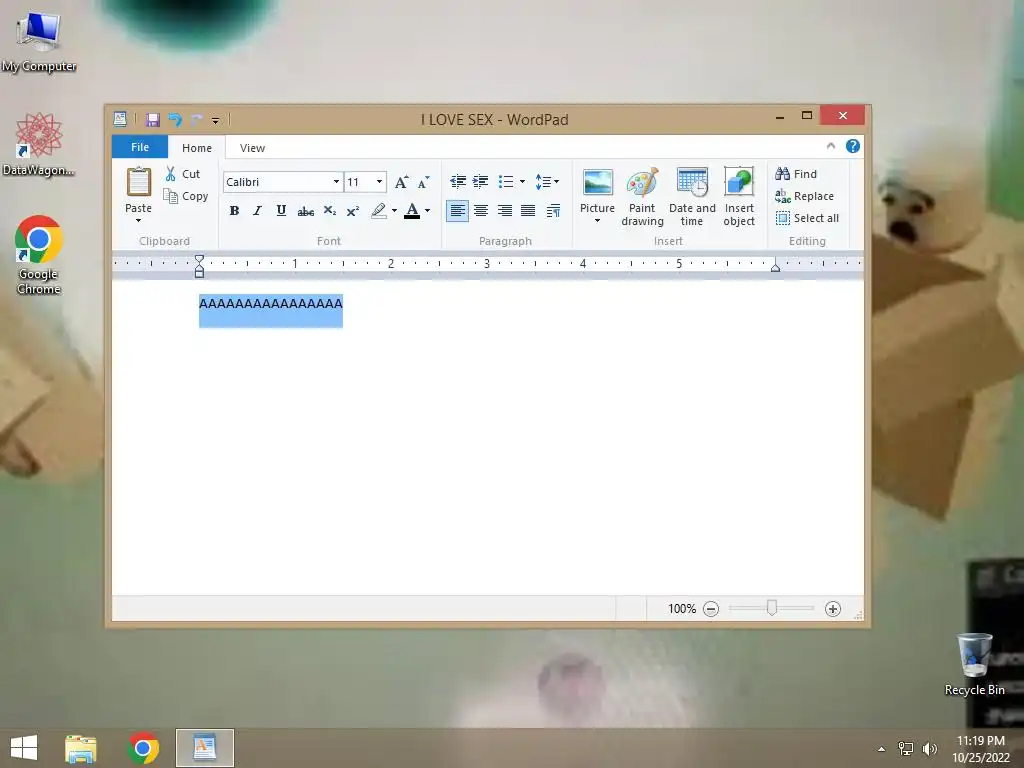Click the right indent ruler marker
The height and width of the screenshot is (768, 1024).
coord(775,266)
